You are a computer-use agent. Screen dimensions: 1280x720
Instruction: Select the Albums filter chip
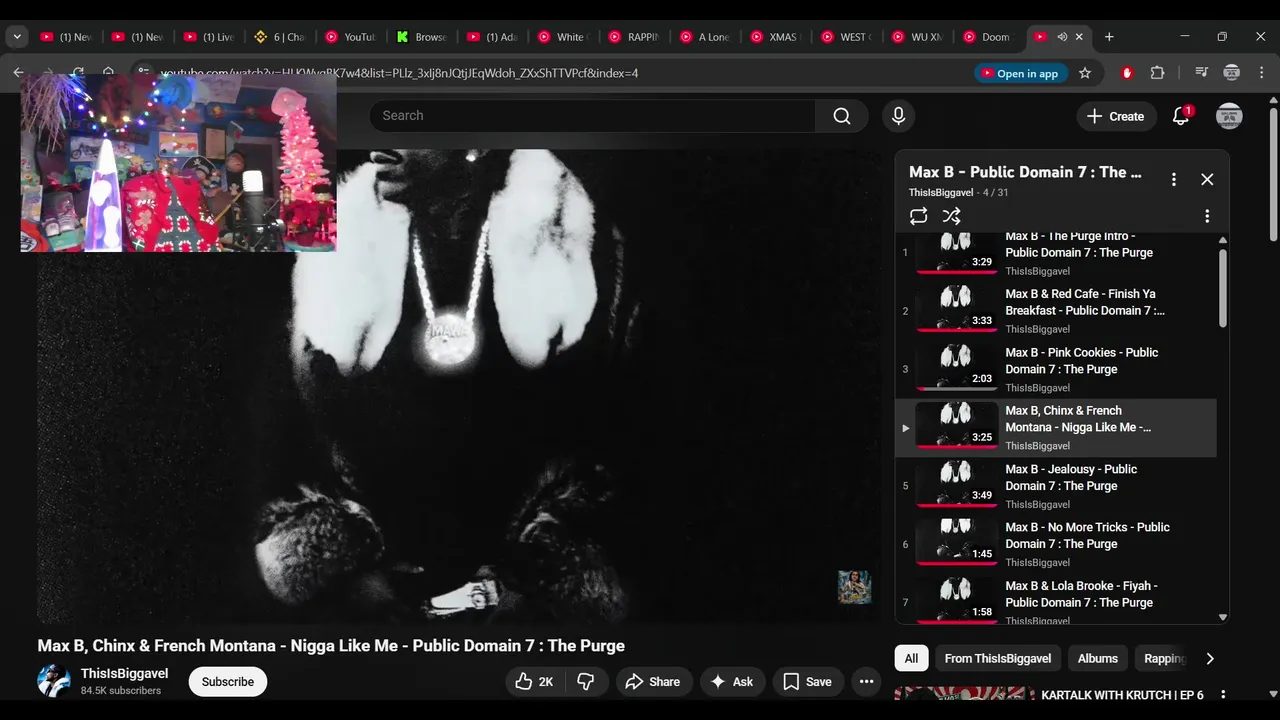click(x=1097, y=658)
